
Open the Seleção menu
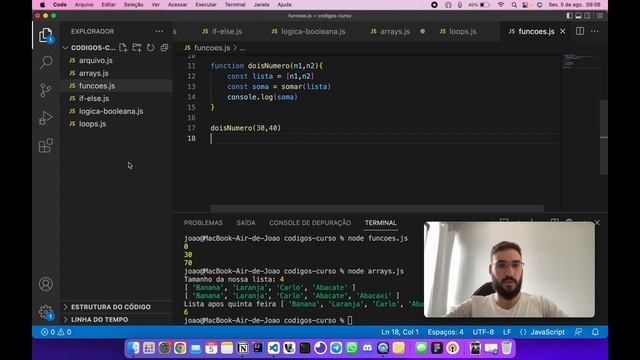(133, 5)
